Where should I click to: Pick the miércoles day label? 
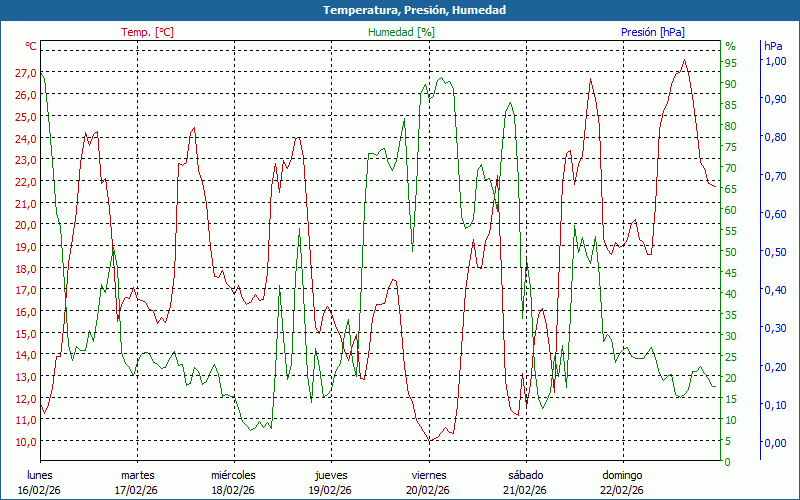(x=233, y=475)
